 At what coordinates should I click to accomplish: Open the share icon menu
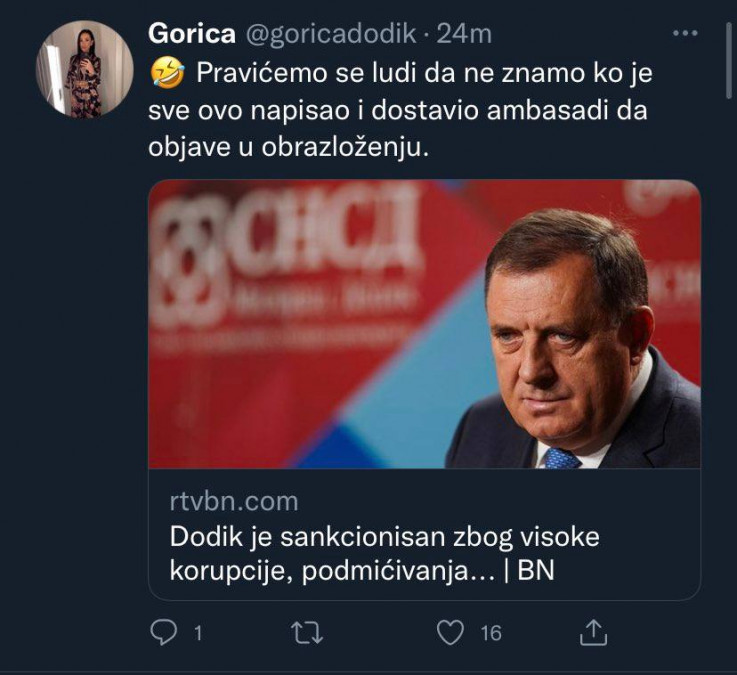point(593,633)
